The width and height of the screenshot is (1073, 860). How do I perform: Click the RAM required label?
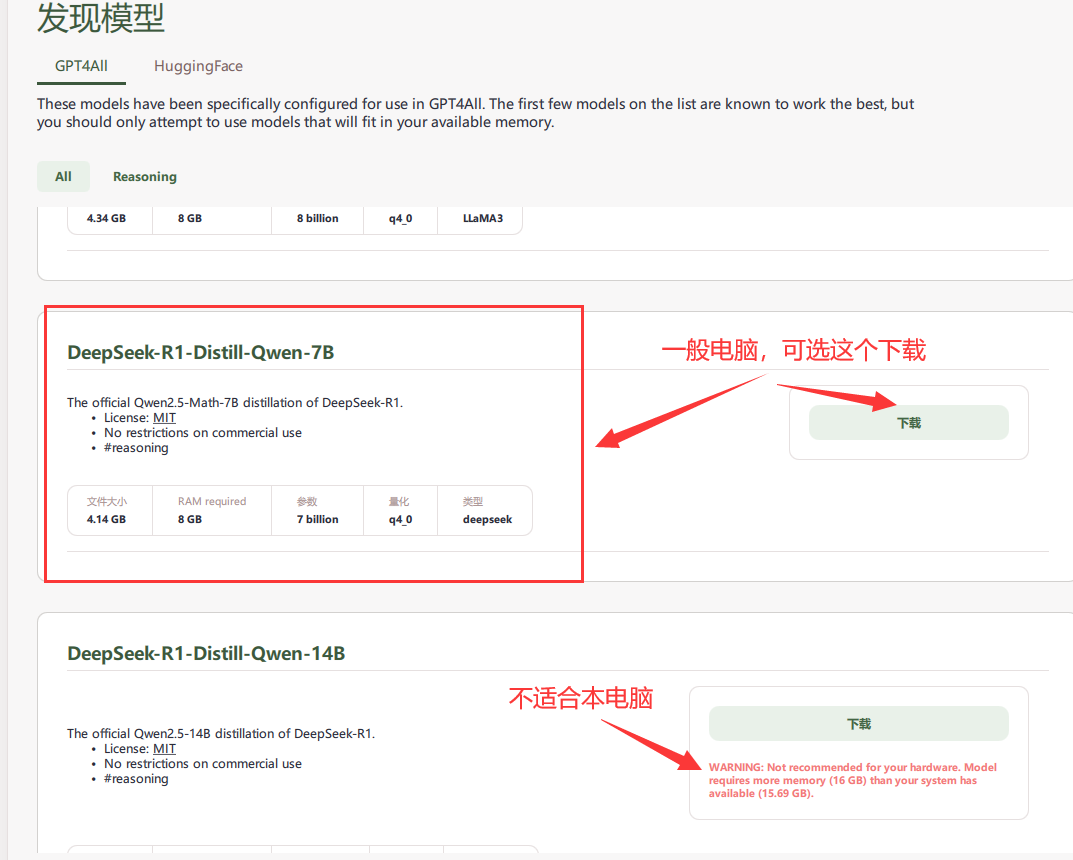point(212,501)
